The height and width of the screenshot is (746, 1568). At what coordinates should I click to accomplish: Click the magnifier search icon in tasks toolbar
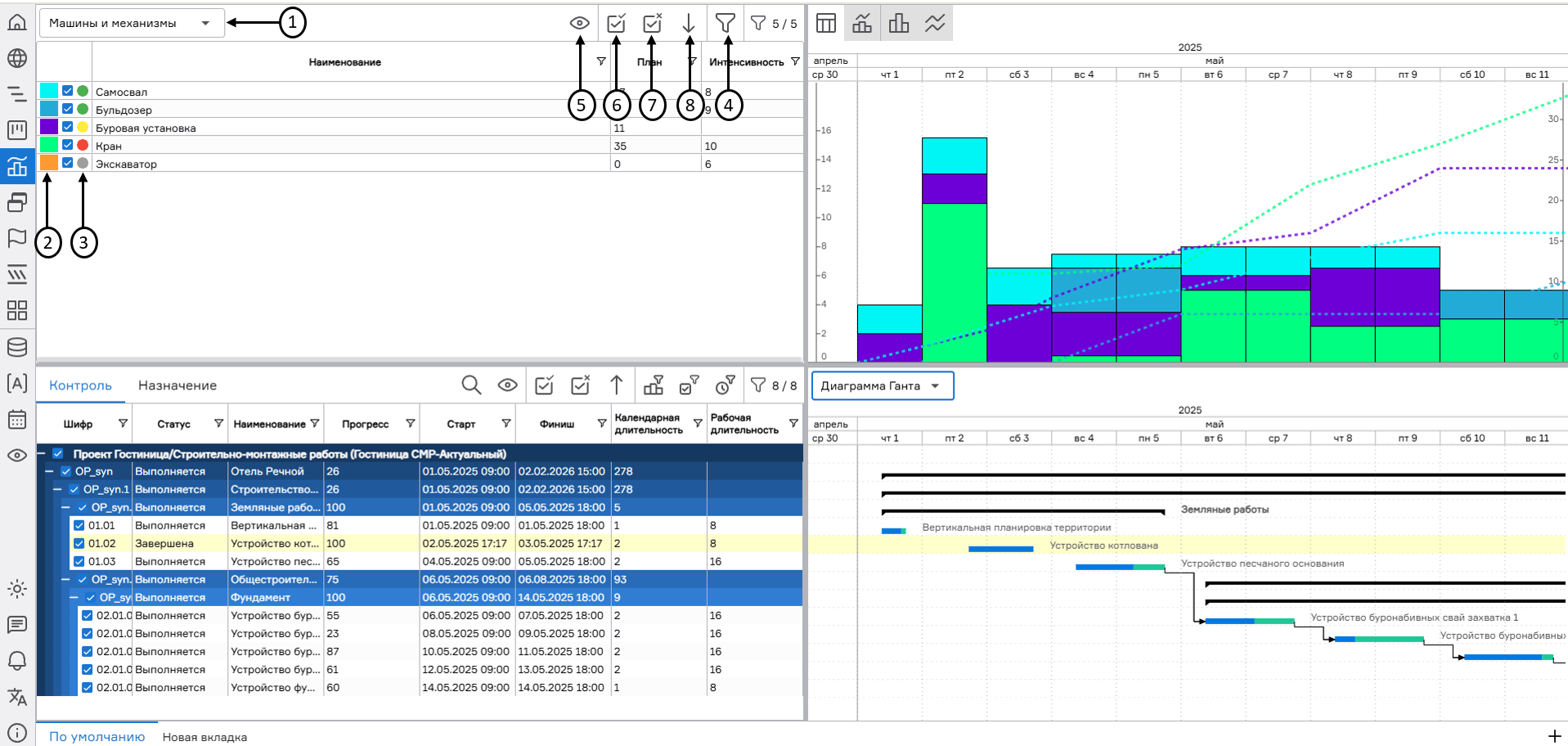tap(470, 384)
